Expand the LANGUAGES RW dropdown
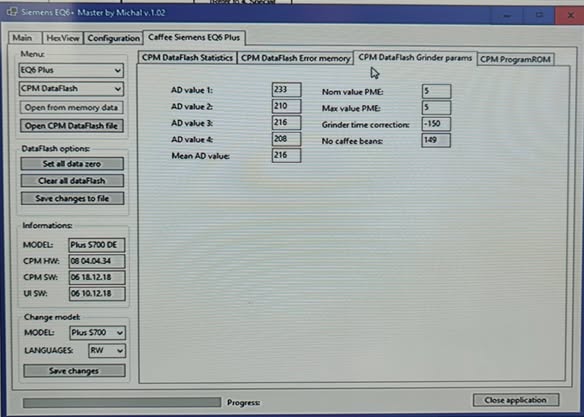 (x=107, y=350)
